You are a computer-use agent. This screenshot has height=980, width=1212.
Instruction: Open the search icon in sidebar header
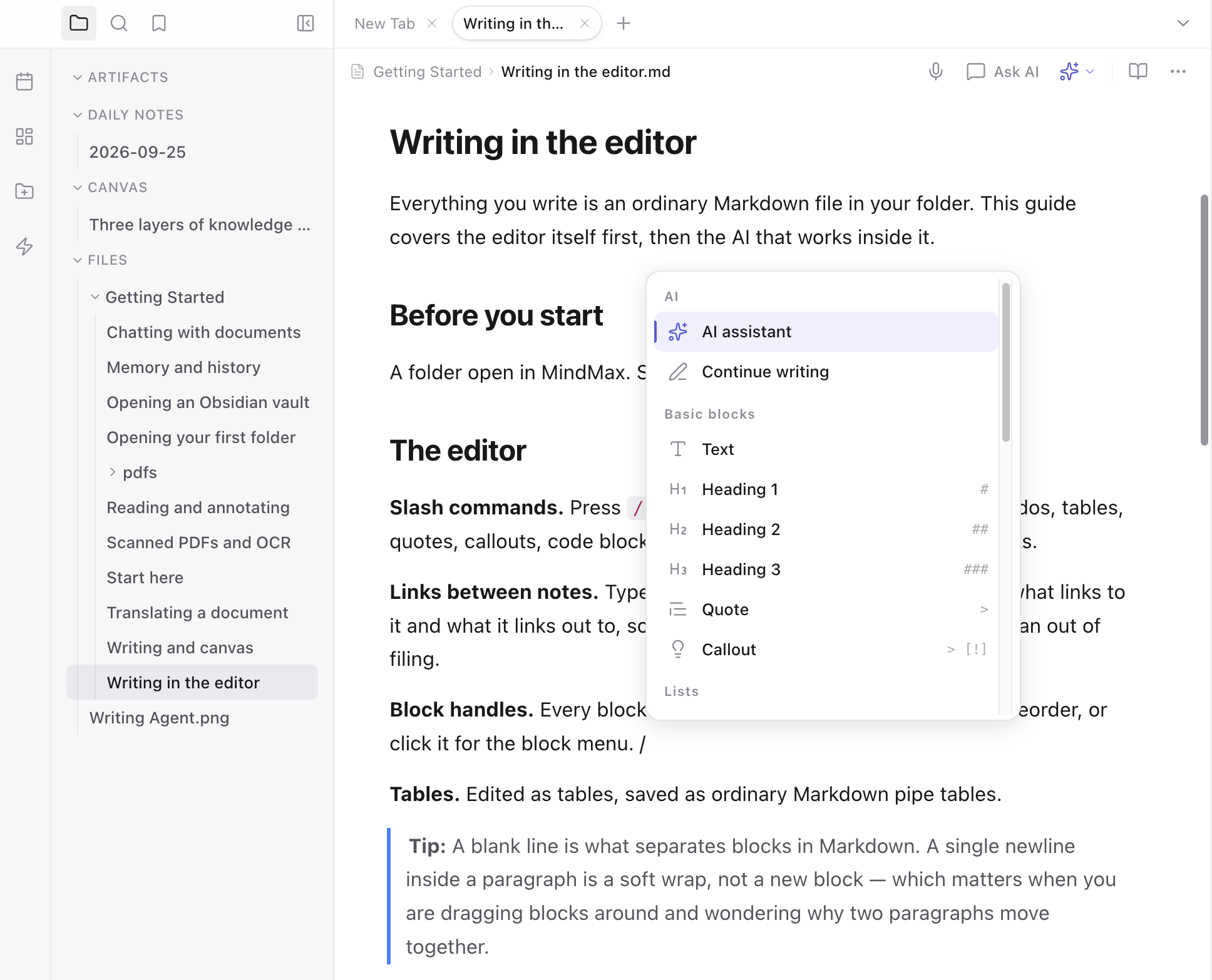[x=119, y=23]
